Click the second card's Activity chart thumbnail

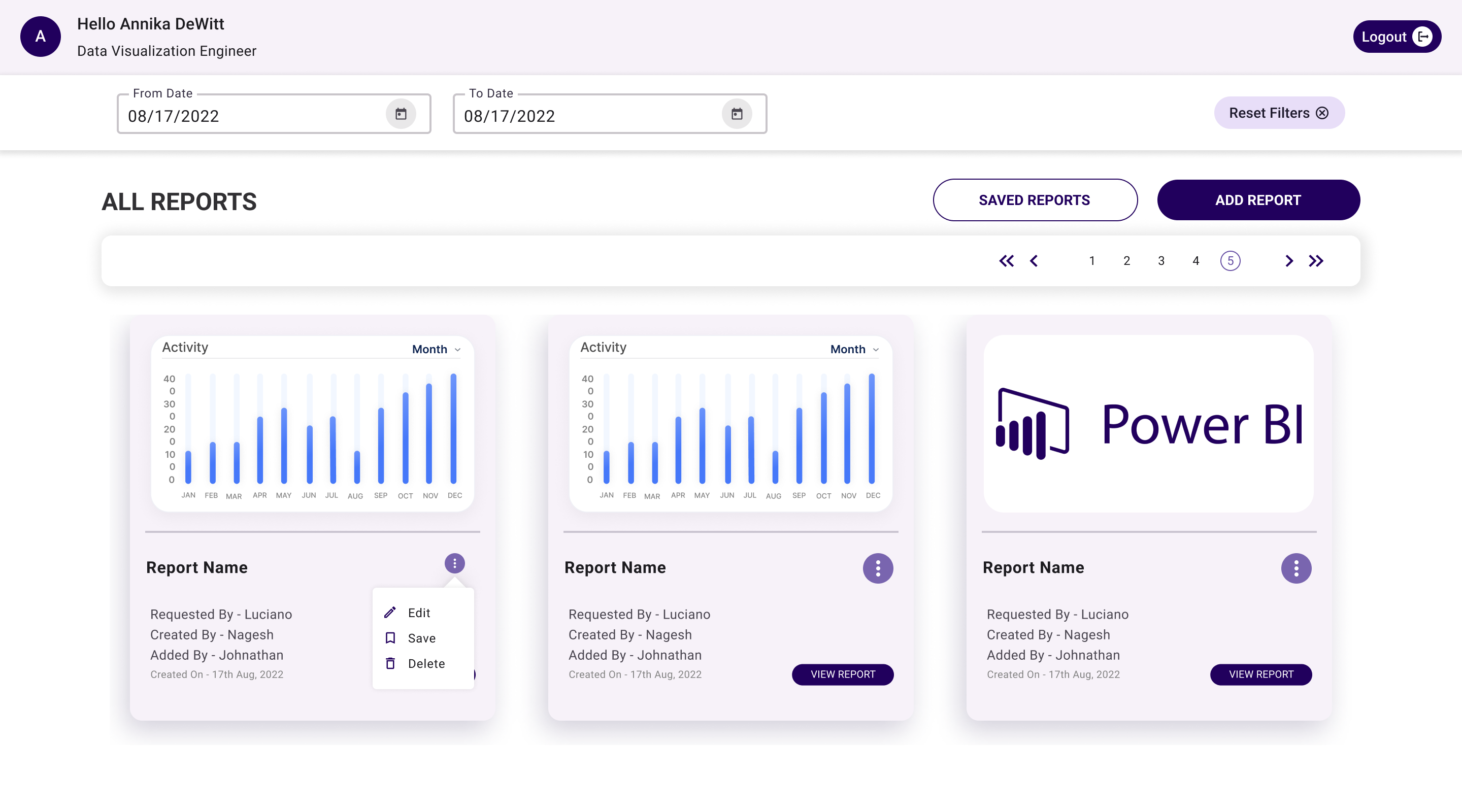[730, 424]
